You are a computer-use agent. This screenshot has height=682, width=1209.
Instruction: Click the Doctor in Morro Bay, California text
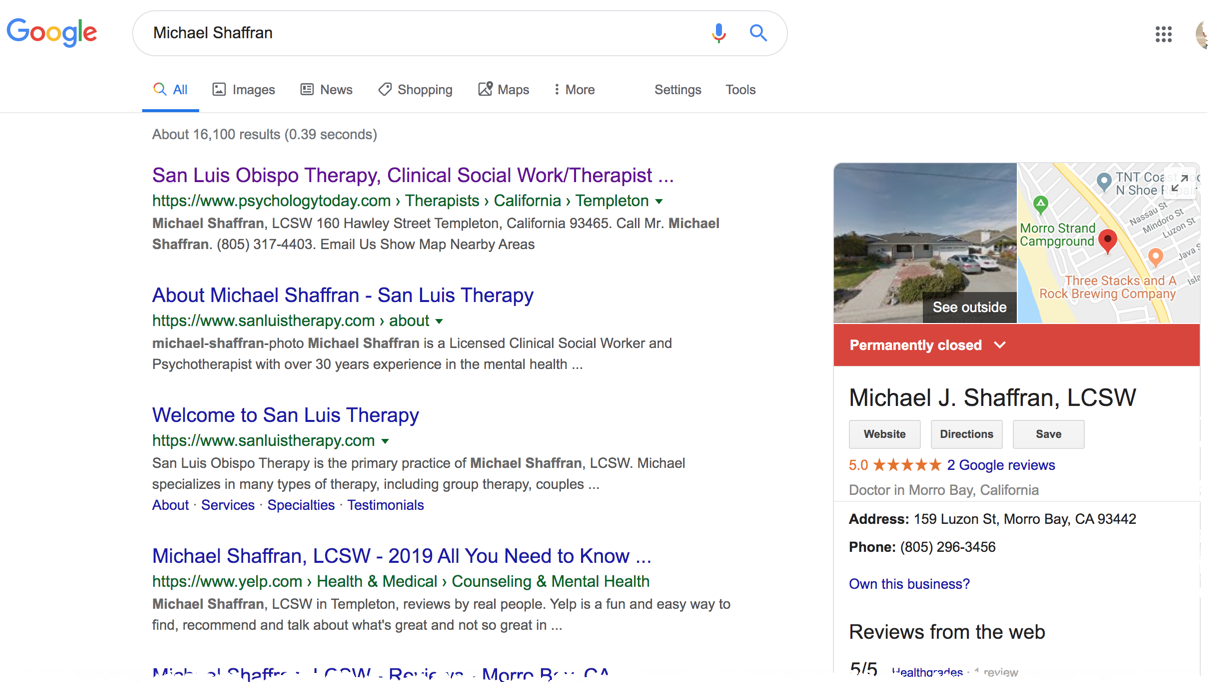coord(944,490)
